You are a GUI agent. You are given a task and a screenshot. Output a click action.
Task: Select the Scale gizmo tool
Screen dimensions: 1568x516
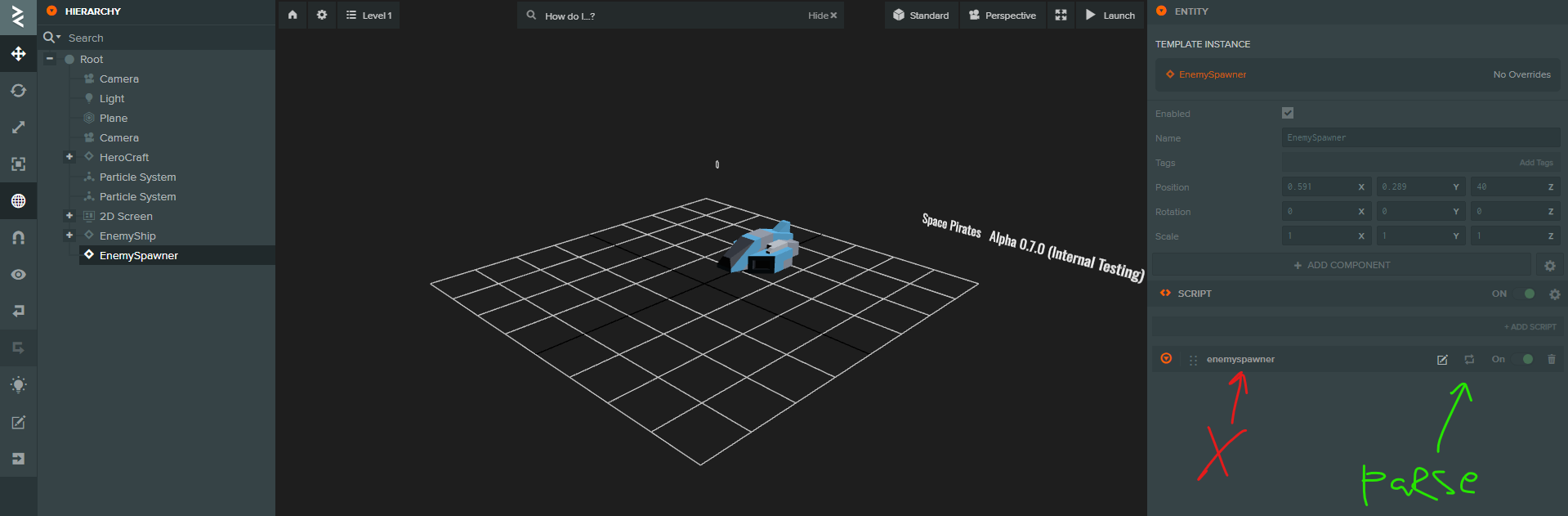pyautogui.click(x=18, y=128)
